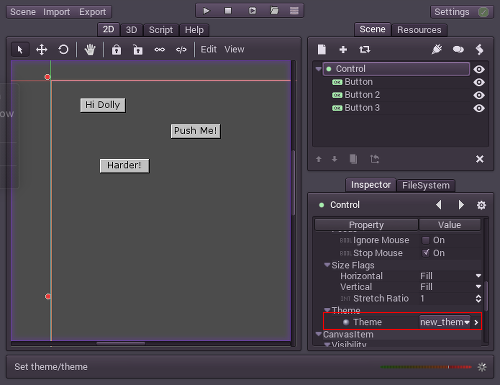
Task: Collapse the Control tree node
Action: click(318, 69)
